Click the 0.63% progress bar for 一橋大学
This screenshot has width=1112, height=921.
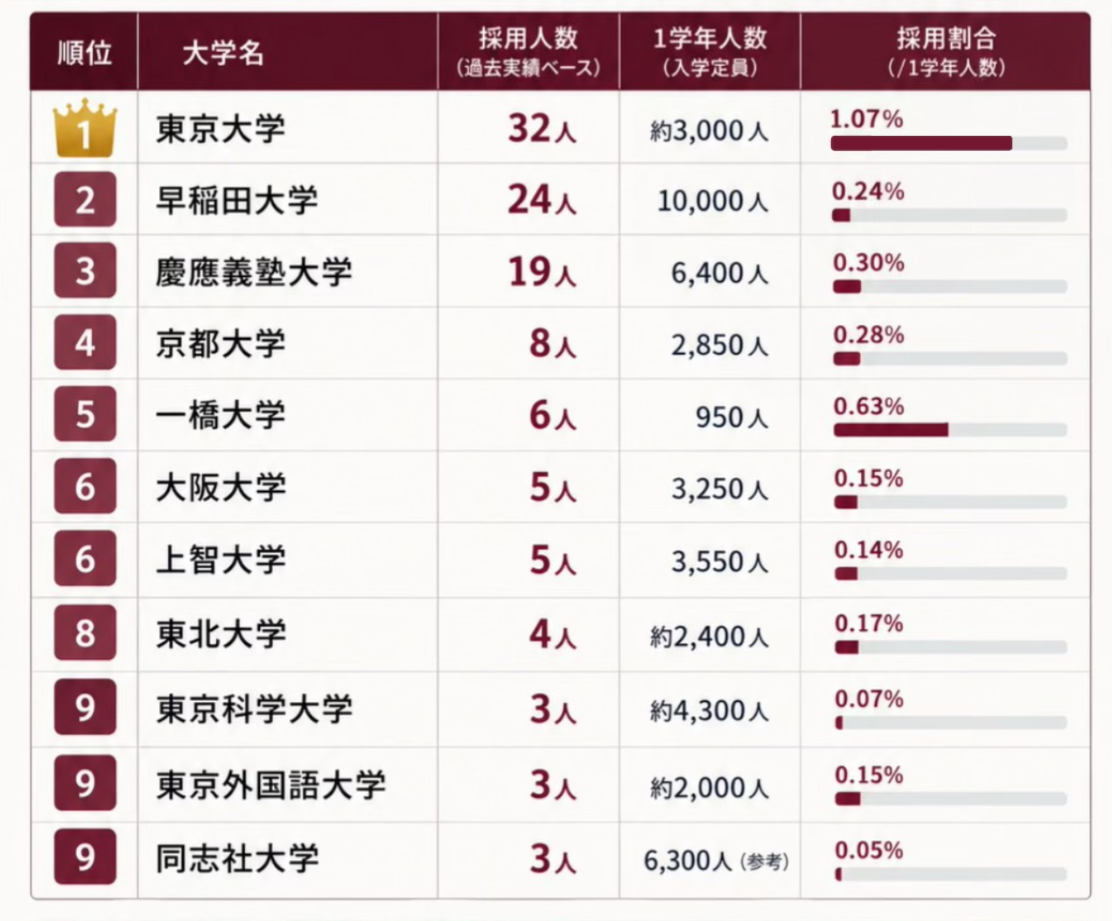point(950,430)
